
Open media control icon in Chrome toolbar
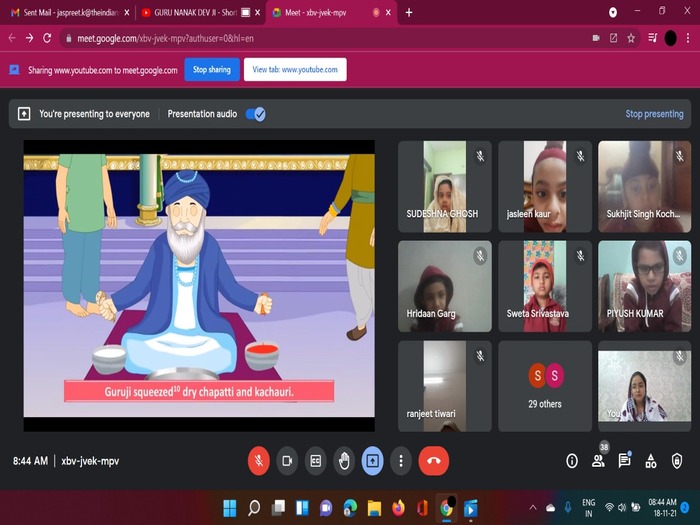tap(652, 38)
